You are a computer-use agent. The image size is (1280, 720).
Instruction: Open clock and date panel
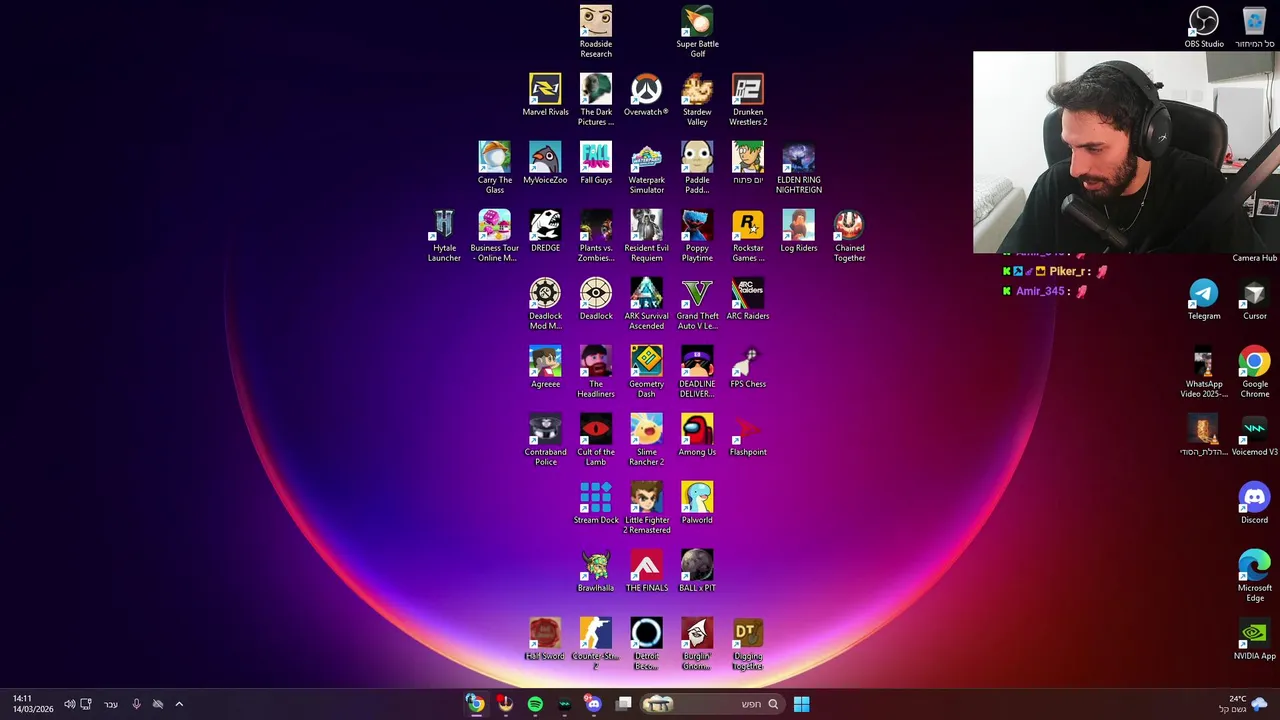[x=32, y=704]
